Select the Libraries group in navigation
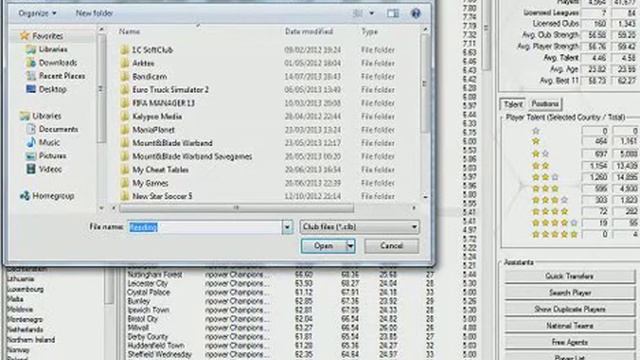The image size is (640, 360). click(x=47, y=116)
